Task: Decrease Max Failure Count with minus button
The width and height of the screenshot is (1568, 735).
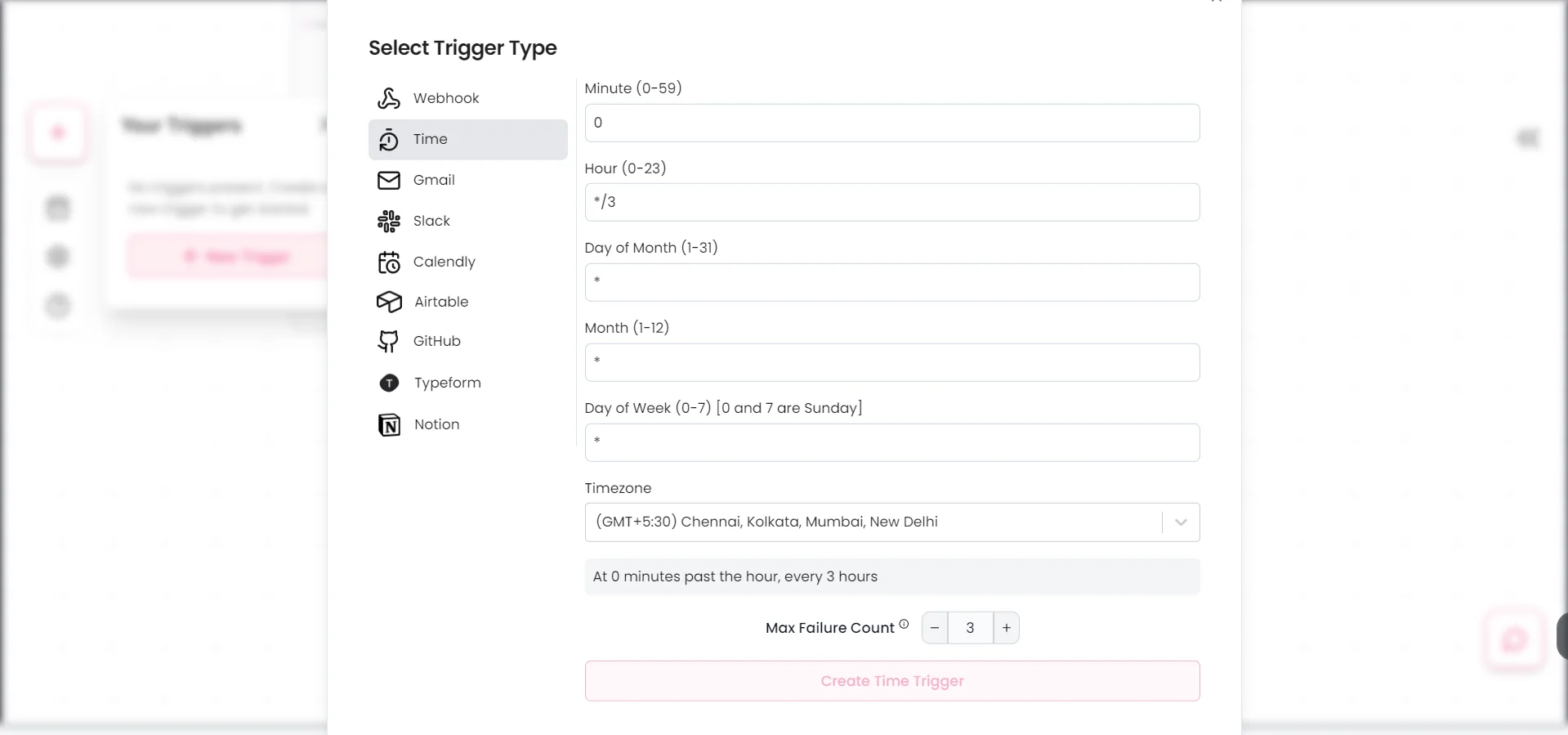Action: tap(935, 628)
